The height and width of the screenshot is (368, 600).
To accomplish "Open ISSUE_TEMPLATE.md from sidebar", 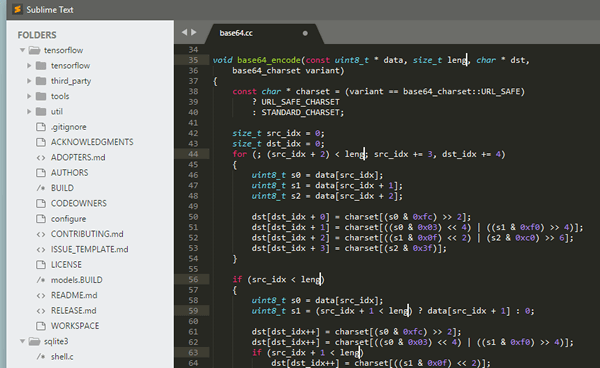I will click(x=90, y=249).
